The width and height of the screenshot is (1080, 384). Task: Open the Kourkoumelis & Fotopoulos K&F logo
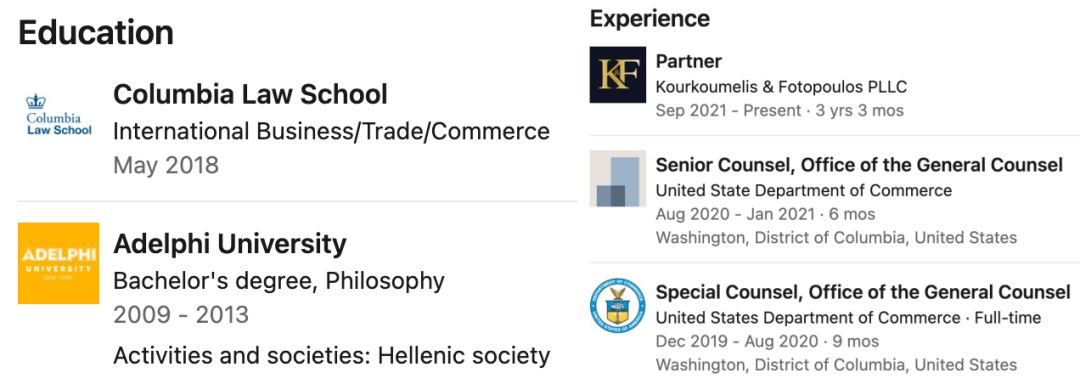618,74
